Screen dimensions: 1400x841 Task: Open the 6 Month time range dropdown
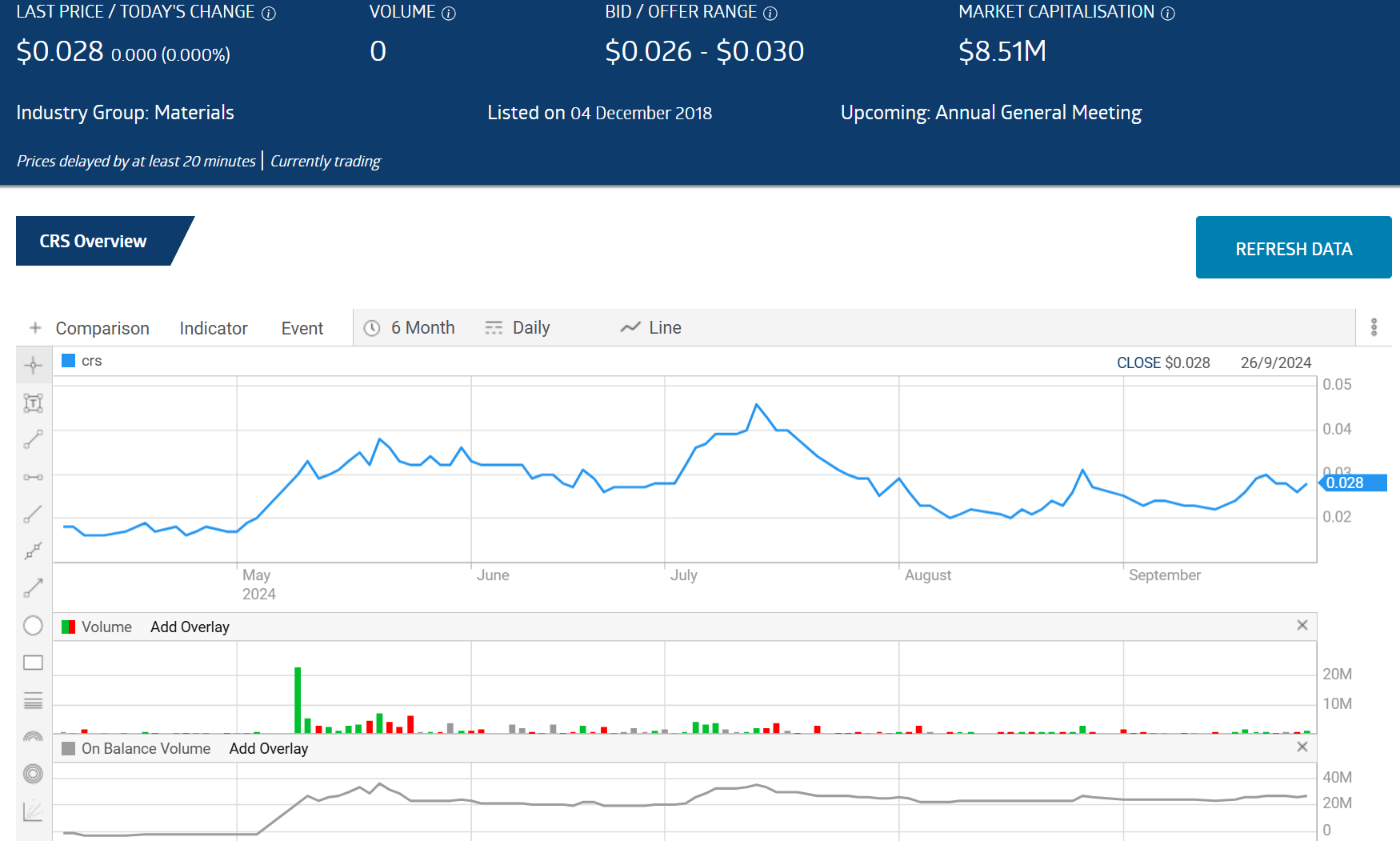point(410,328)
